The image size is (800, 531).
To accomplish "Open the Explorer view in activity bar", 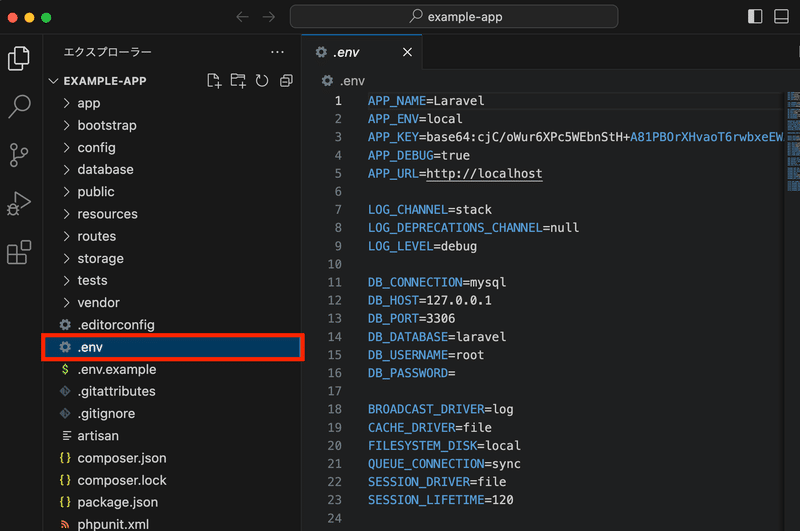I will tap(19, 58).
